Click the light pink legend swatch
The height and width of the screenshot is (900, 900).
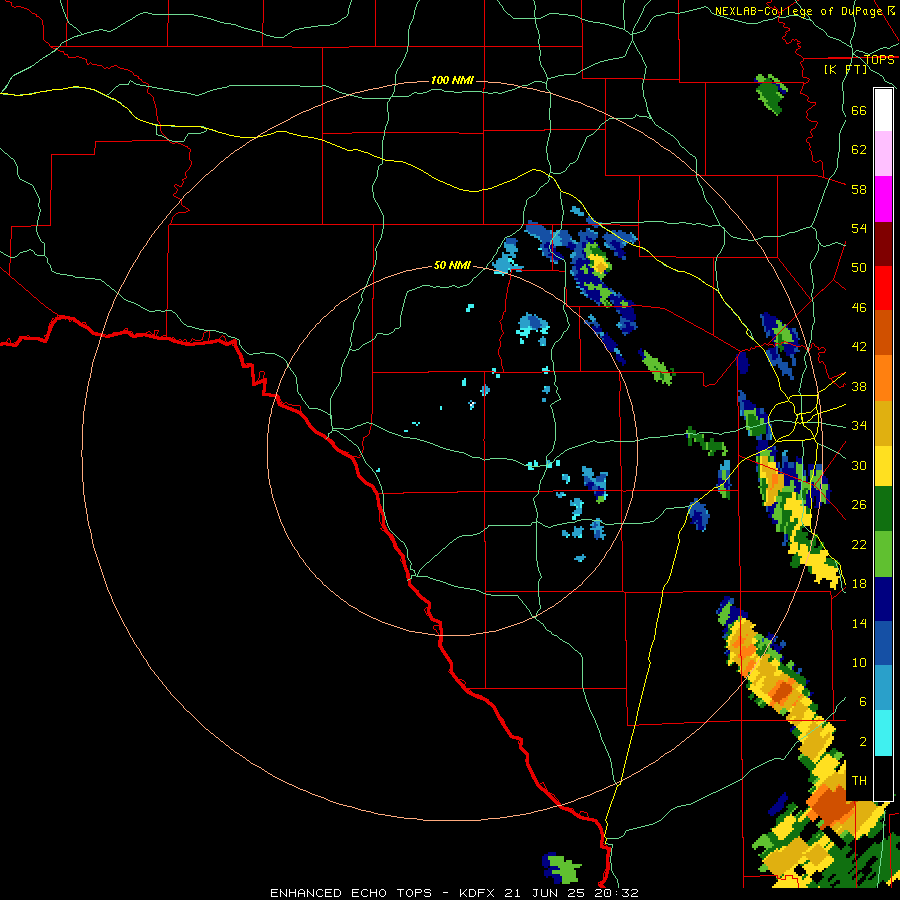(x=883, y=153)
